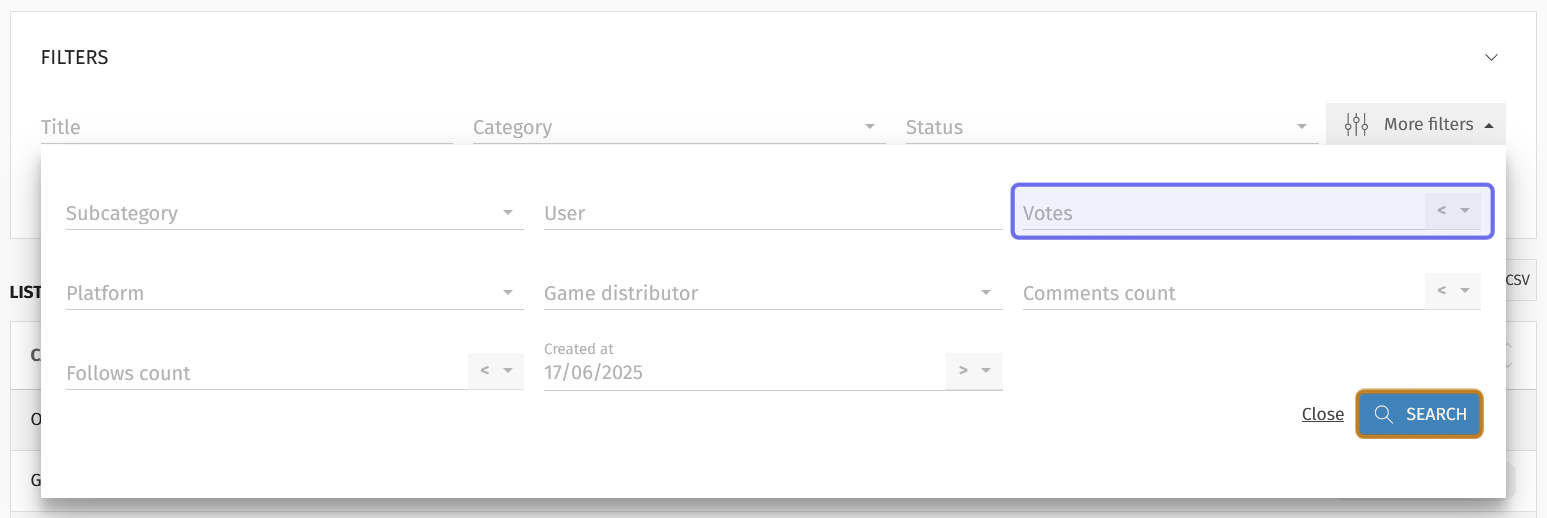Click the SEARCH button
The image size is (1547, 518).
[1419, 414]
